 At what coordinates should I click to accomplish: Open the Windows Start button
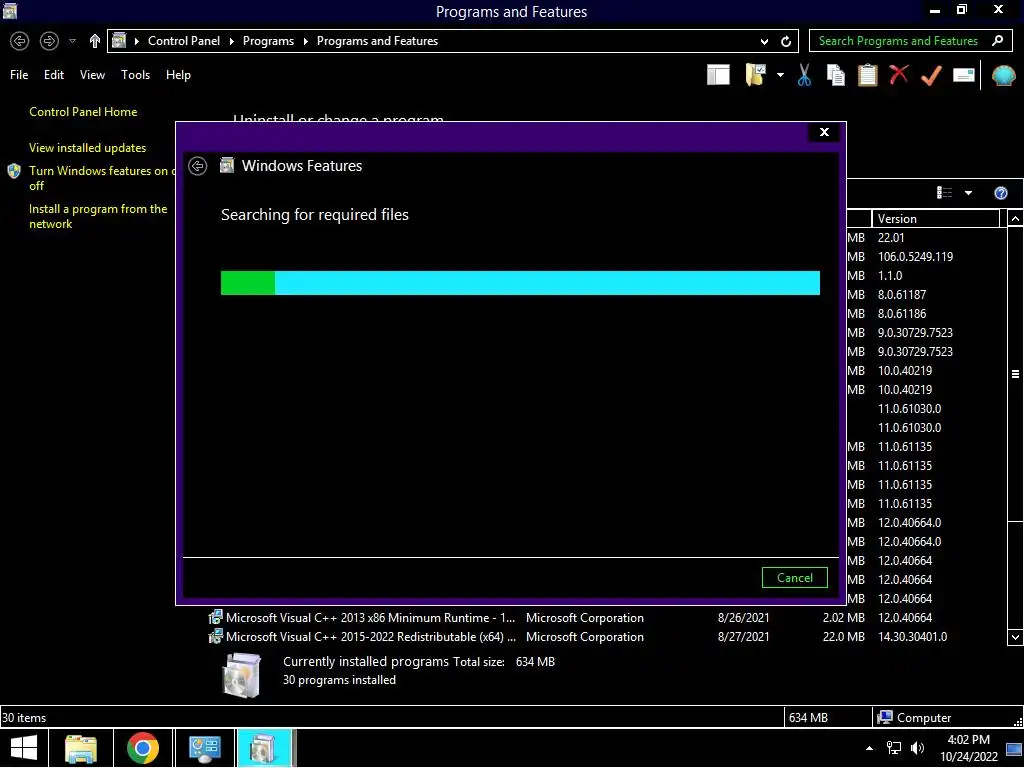(x=24, y=748)
